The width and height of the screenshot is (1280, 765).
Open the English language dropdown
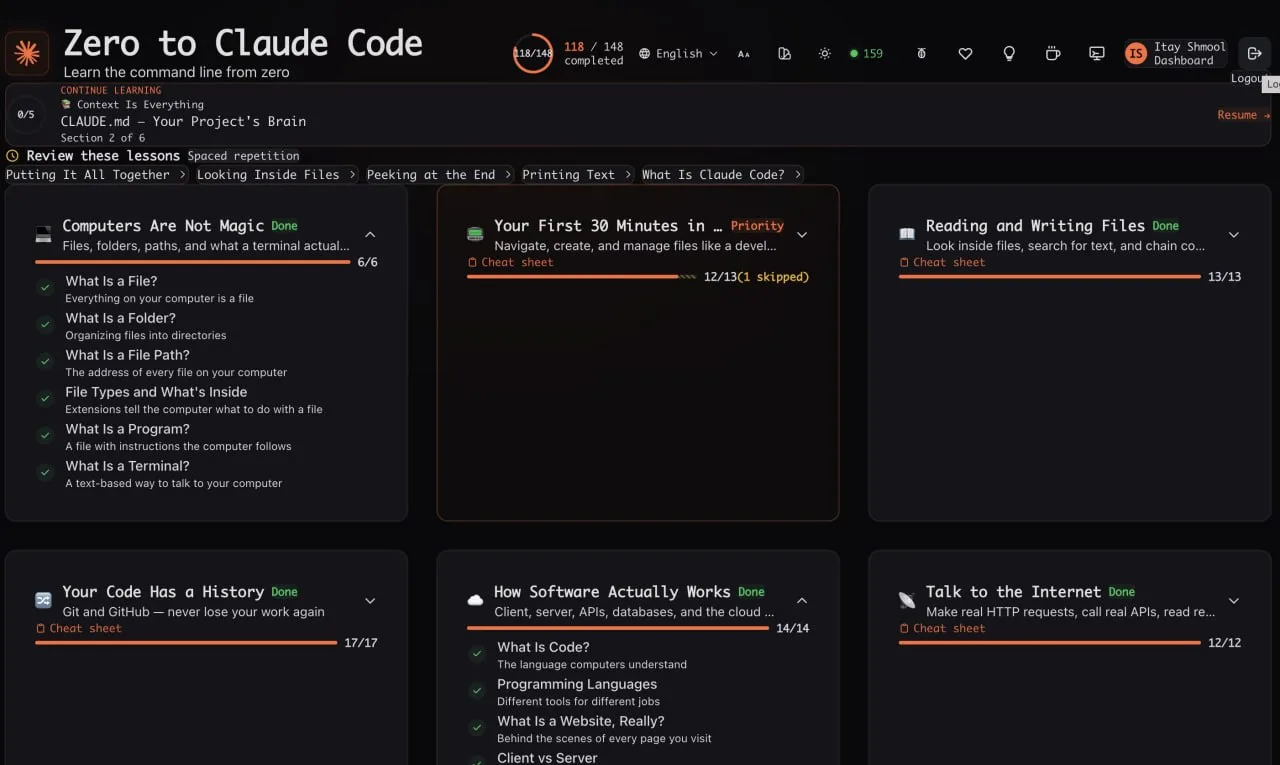click(679, 54)
